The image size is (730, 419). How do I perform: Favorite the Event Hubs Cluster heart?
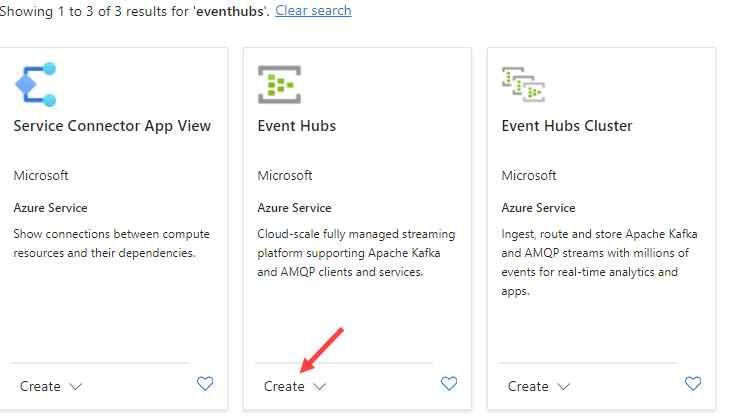(x=693, y=384)
